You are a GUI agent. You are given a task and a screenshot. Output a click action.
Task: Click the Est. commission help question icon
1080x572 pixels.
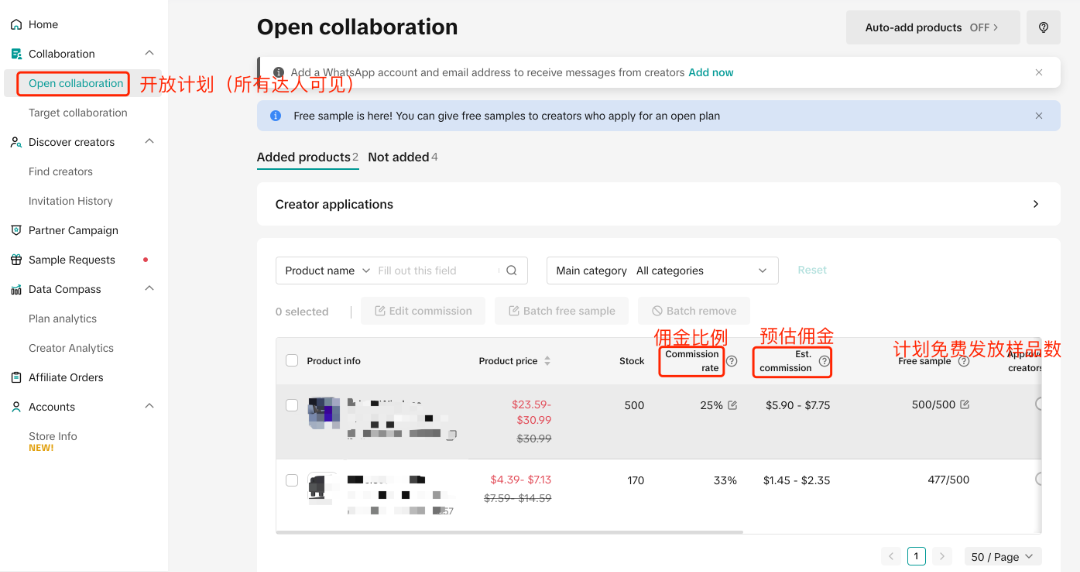click(x=824, y=361)
